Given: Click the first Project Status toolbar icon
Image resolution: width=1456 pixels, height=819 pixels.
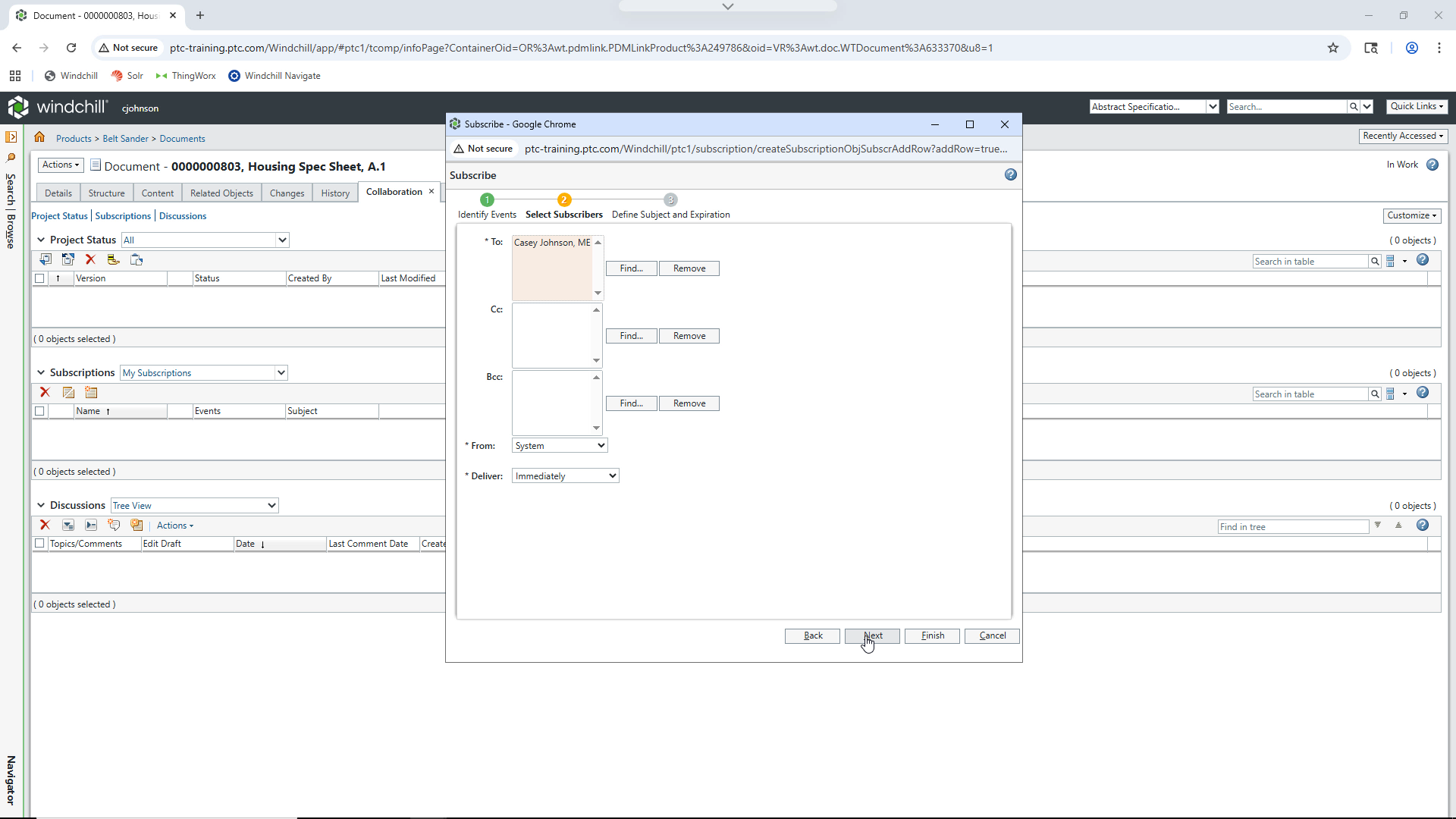Looking at the screenshot, I should pos(45,259).
